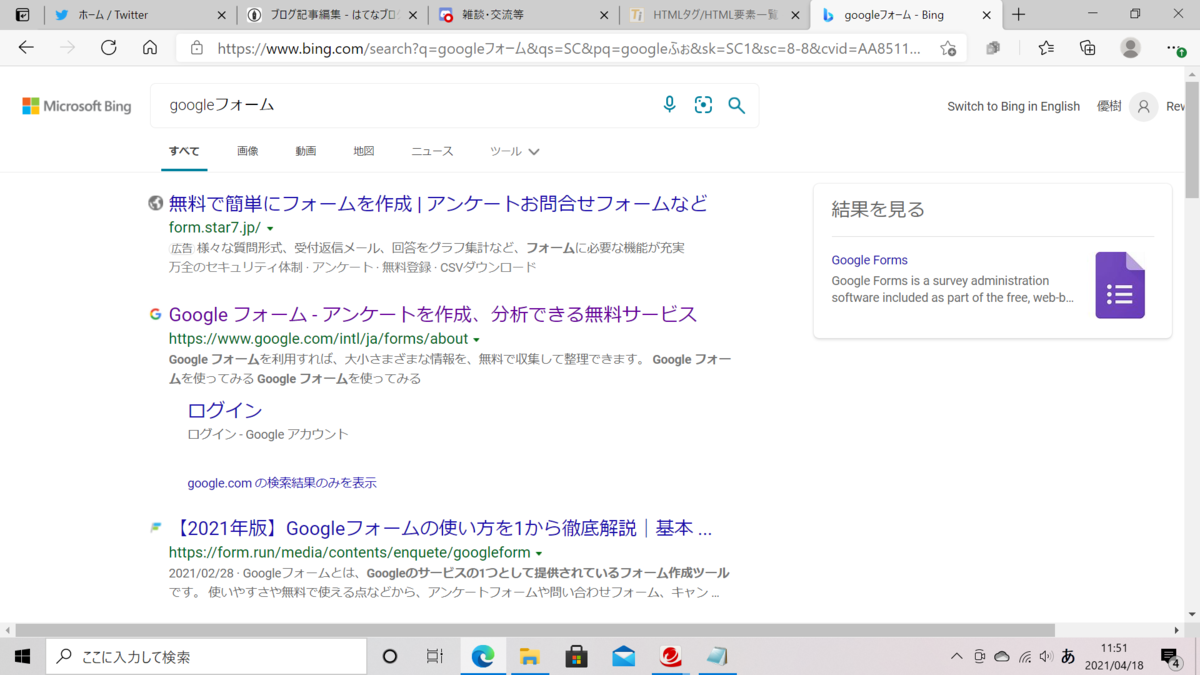
Task: Click inside the Bing search input field
Action: (400, 105)
